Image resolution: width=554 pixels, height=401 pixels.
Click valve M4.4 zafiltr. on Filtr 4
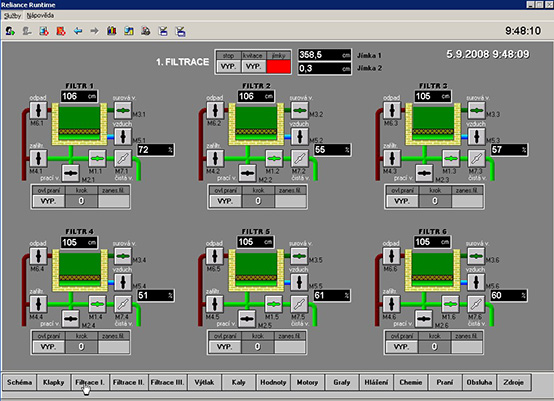click(x=38, y=304)
